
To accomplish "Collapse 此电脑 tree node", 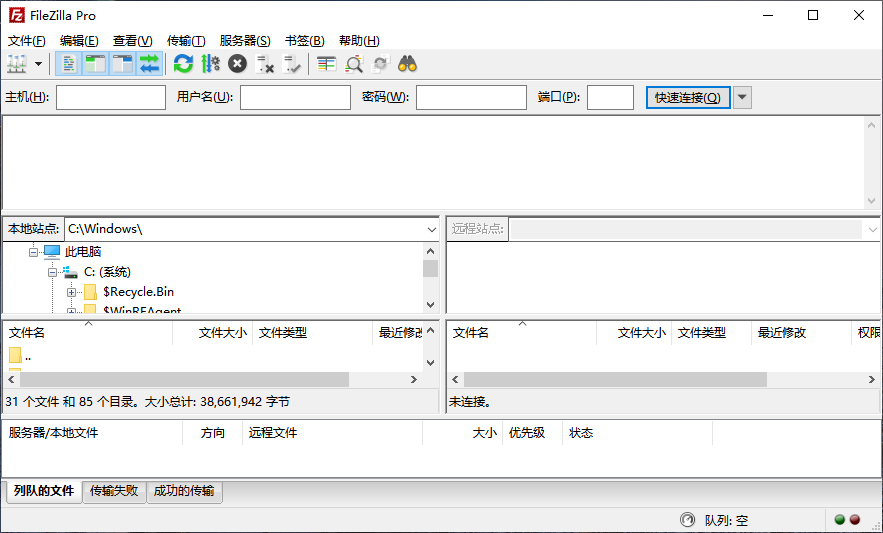I will pos(33,252).
